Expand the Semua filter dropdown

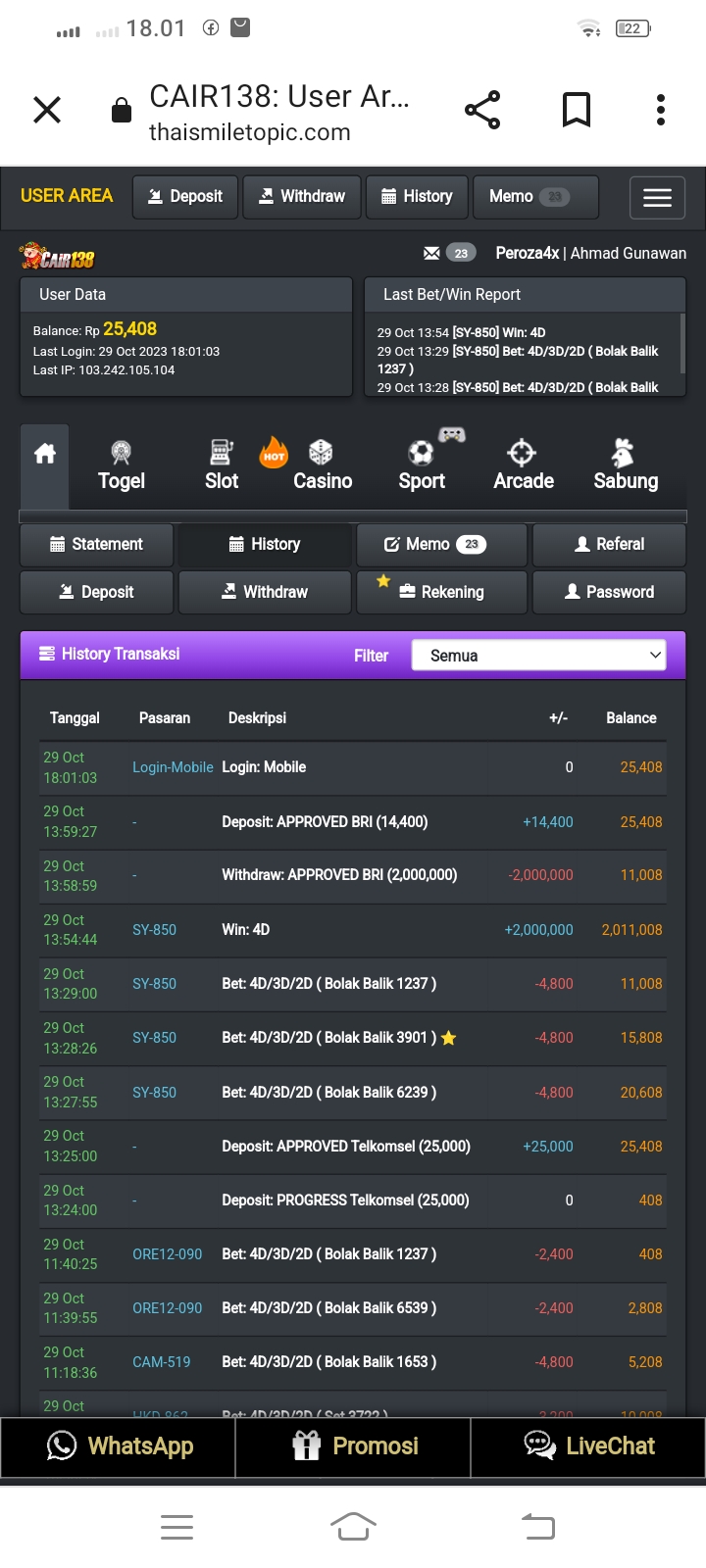tap(538, 656)
